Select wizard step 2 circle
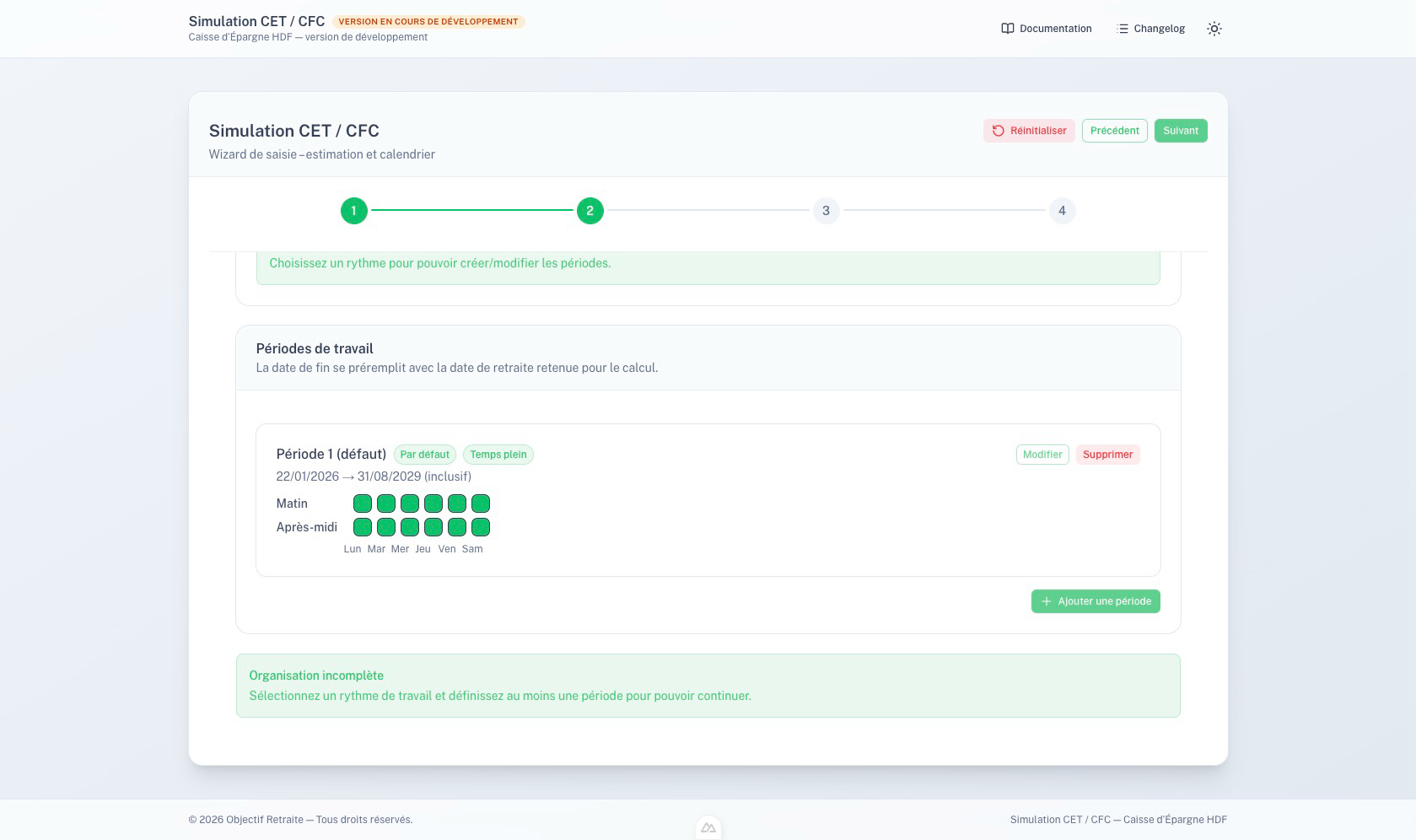This screenshot has width=1416, height=840. pyautogui.click(x=590, y=211)
